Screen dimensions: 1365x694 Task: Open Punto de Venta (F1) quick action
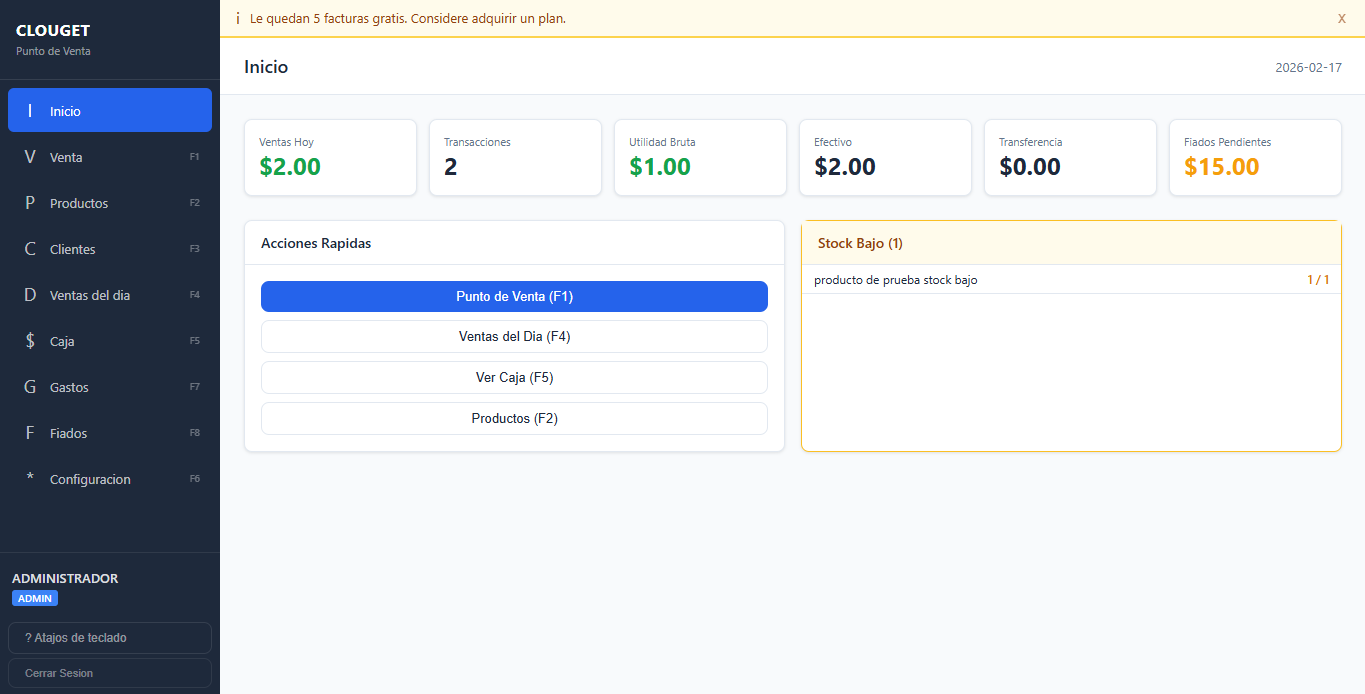(x=514, y=297)
